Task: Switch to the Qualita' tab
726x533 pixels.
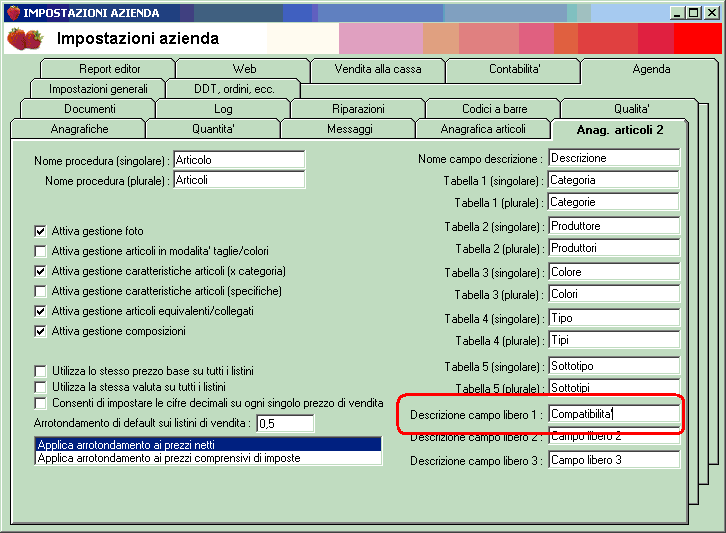Action: click(631, 109)
